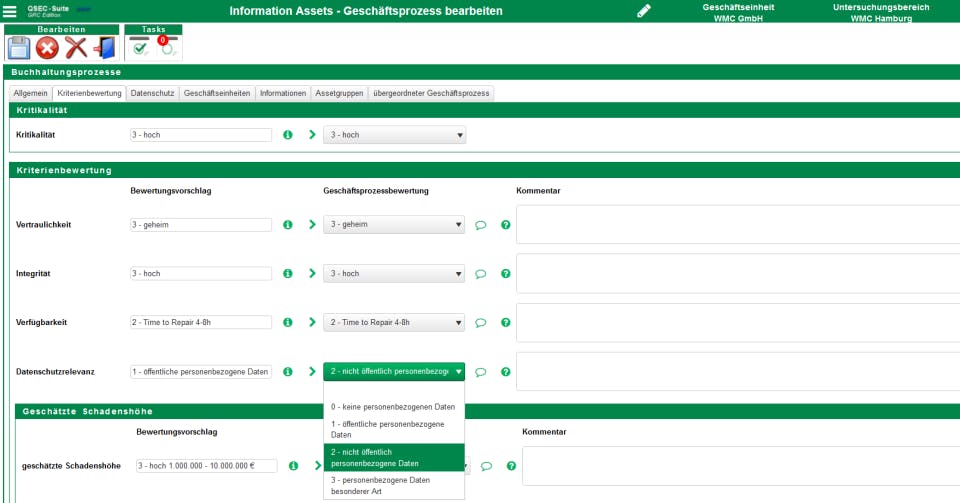
Task: Switch to the Allgemein tab
Action: coord(31,93)
